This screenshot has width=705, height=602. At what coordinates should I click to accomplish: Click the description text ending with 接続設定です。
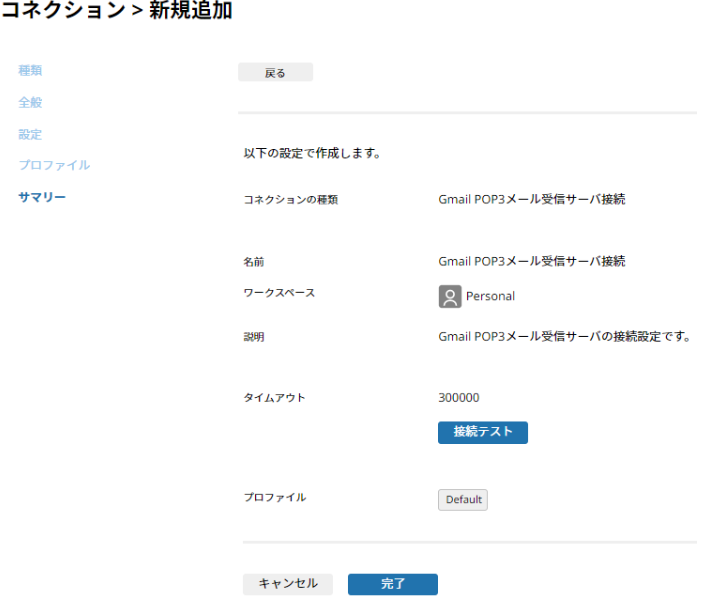(565, 337)
